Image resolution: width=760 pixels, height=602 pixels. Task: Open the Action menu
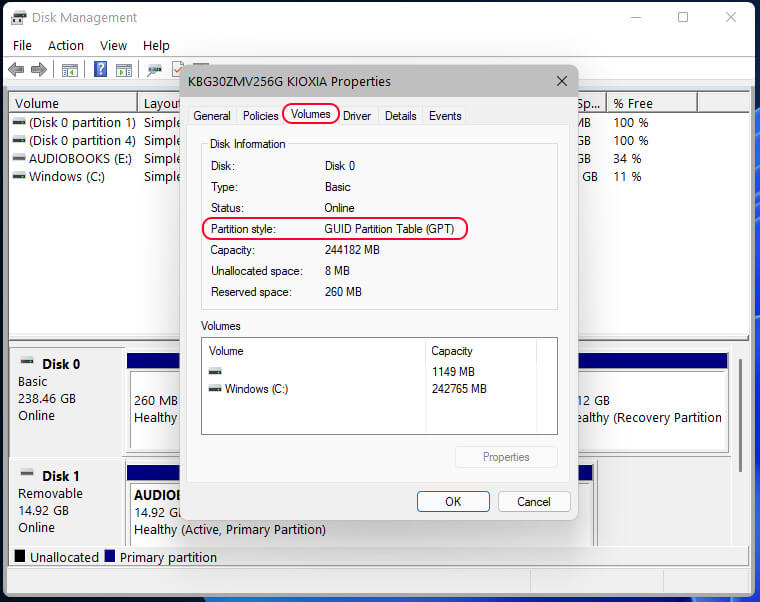click(66, 46)
